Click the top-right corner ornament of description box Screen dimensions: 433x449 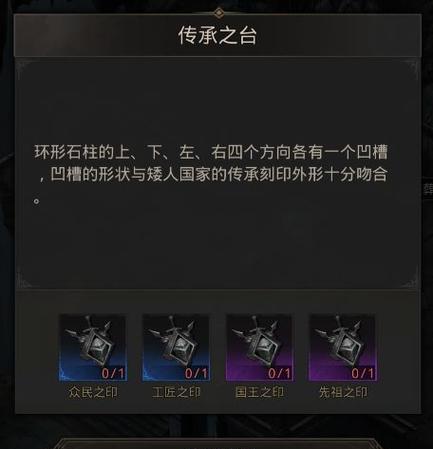coord(411,69)
